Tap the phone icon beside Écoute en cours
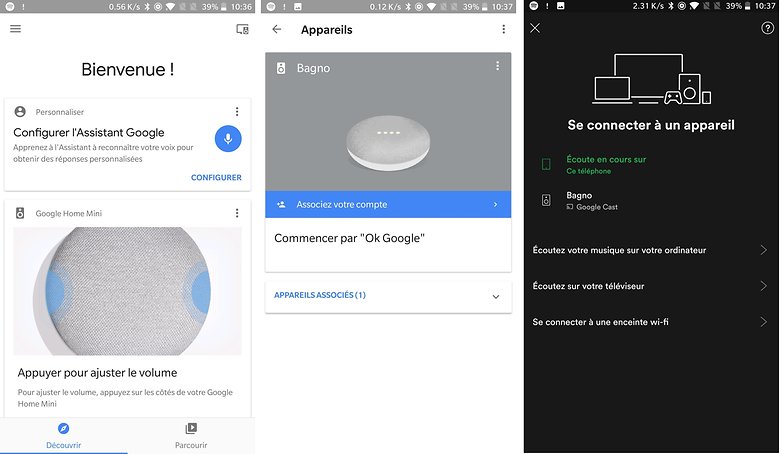 (546, 164)
